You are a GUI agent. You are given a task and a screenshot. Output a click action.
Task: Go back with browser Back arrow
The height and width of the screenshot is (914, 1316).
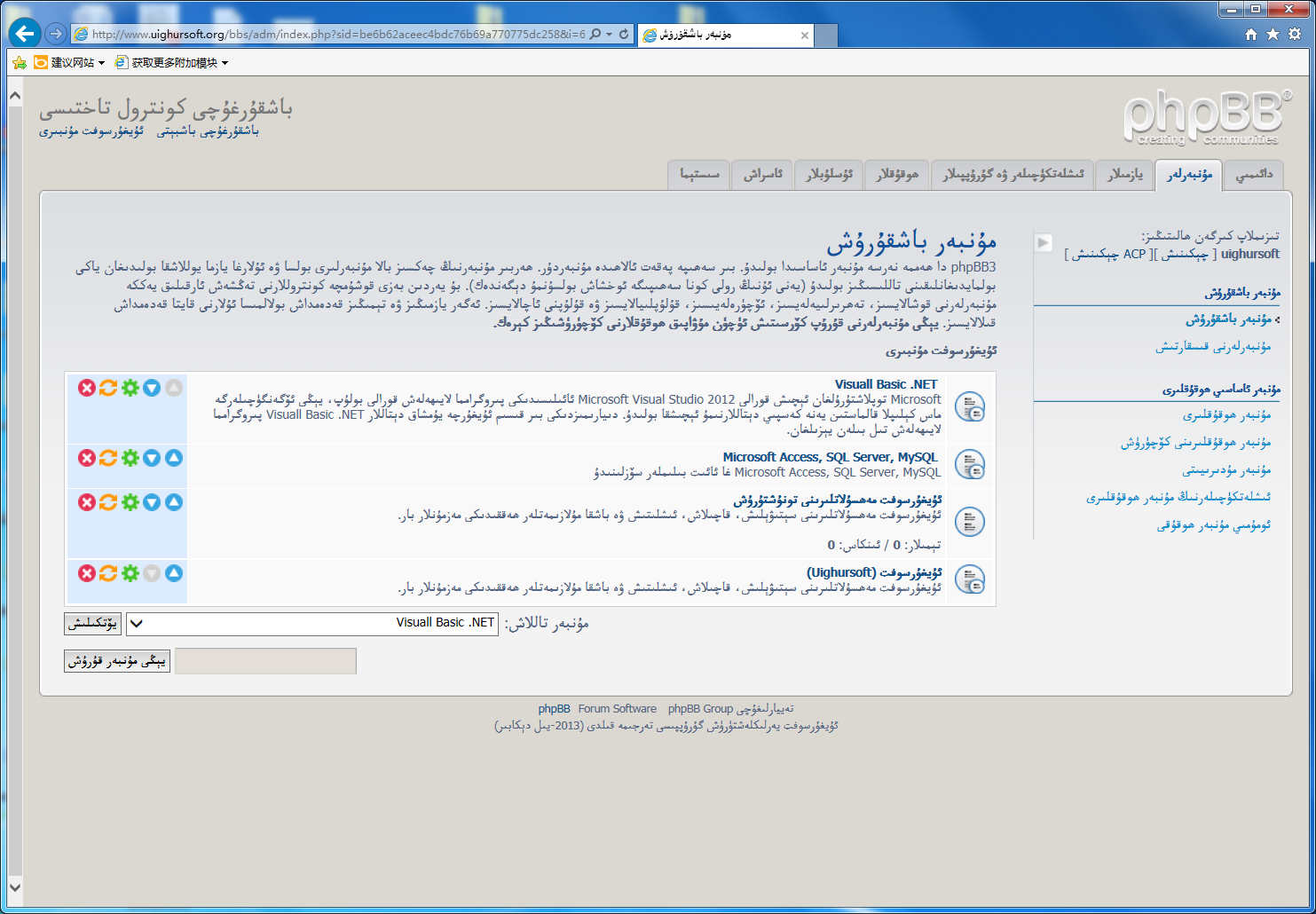(x=25, y=34)
